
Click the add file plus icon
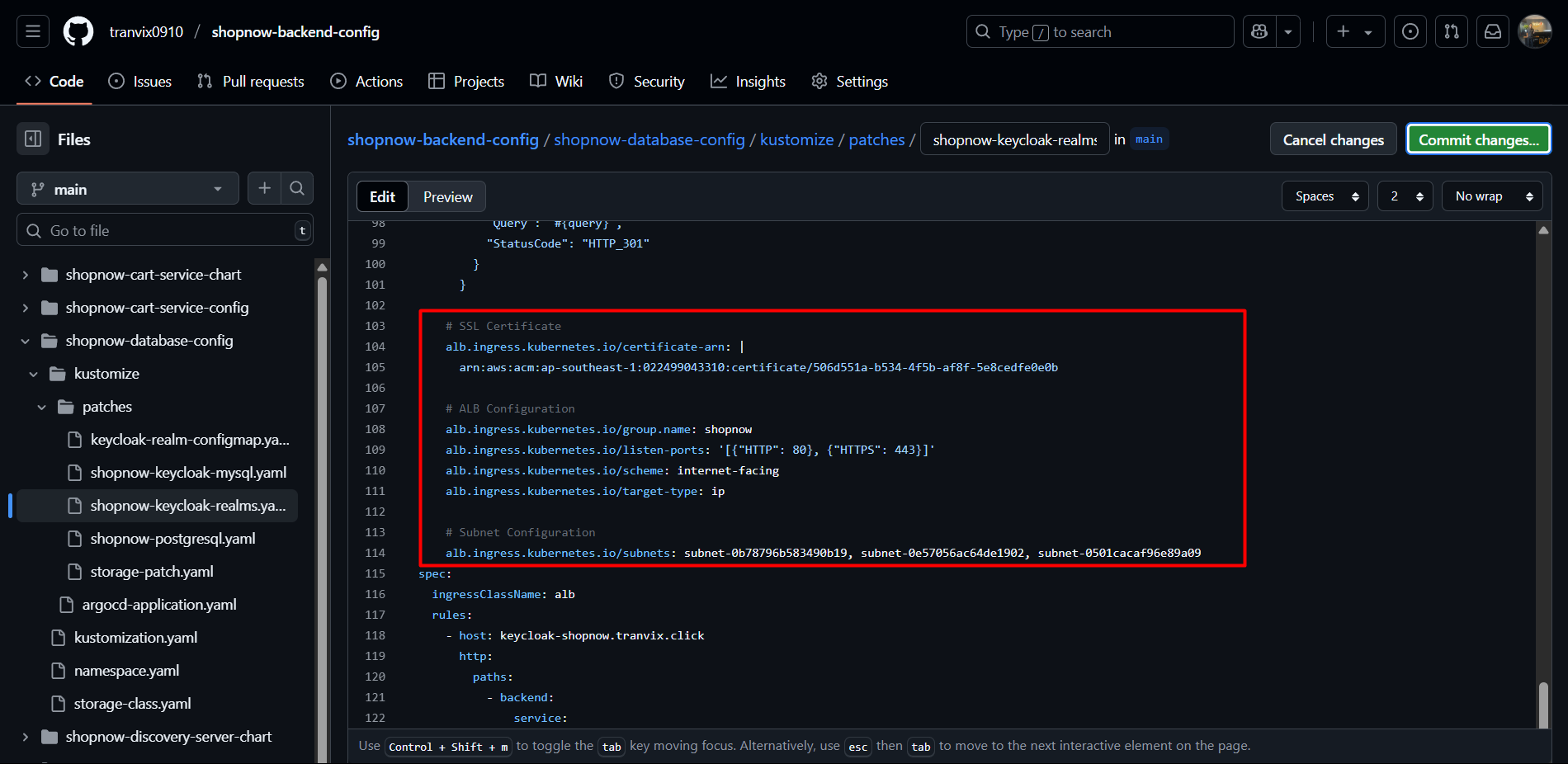click(264, 189)
